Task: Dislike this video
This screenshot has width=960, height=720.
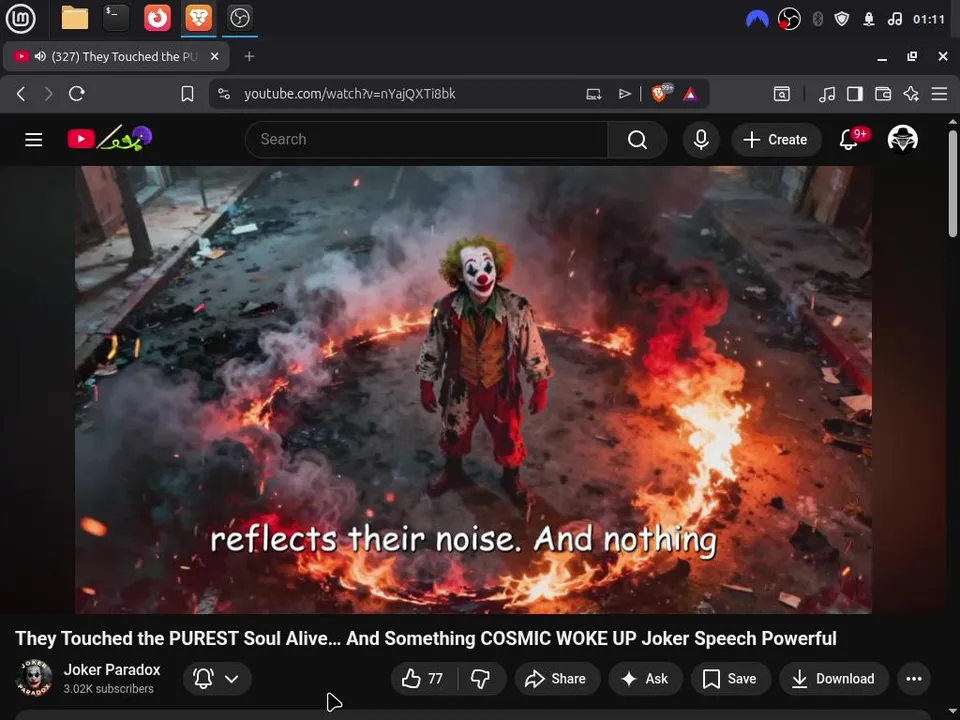Action: pos(481,678)
